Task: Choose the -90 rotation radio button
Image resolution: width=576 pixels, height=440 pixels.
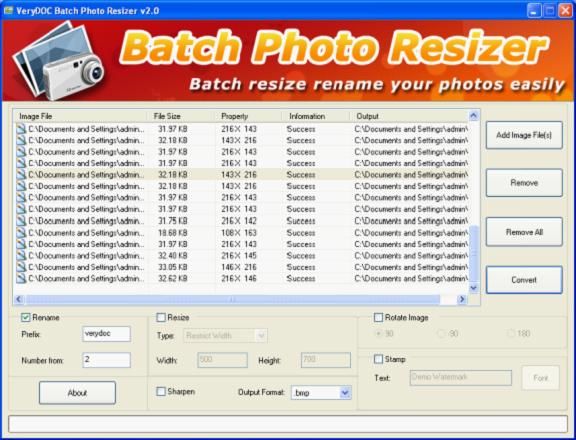Action: click(441, 333)
